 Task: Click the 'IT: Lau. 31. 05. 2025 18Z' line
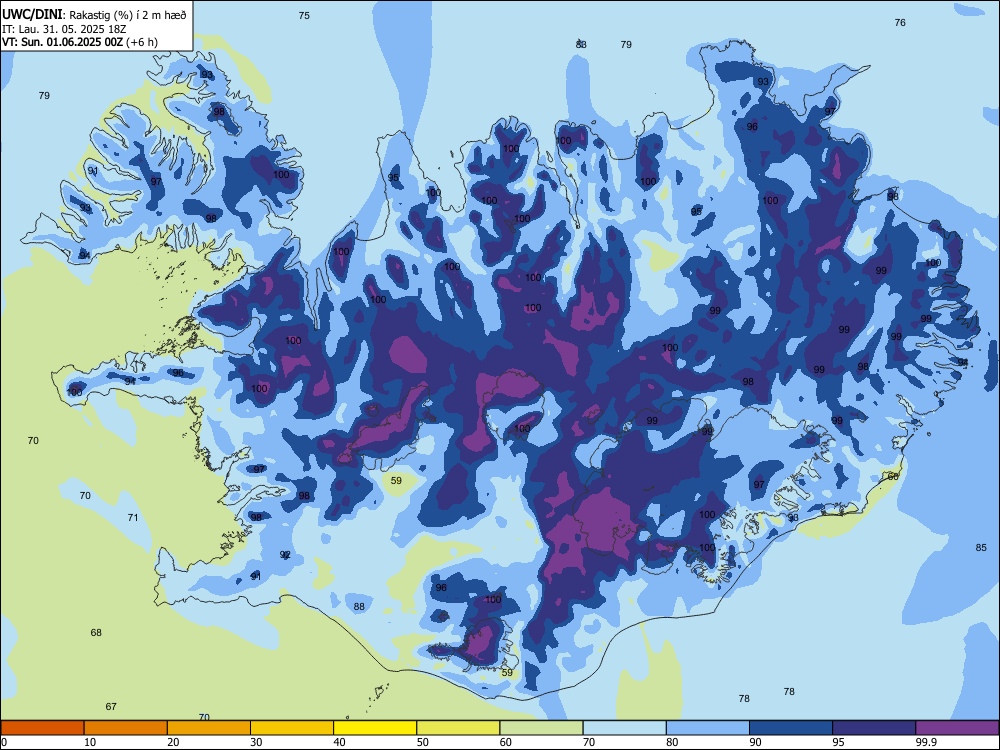tap(64, 29)
